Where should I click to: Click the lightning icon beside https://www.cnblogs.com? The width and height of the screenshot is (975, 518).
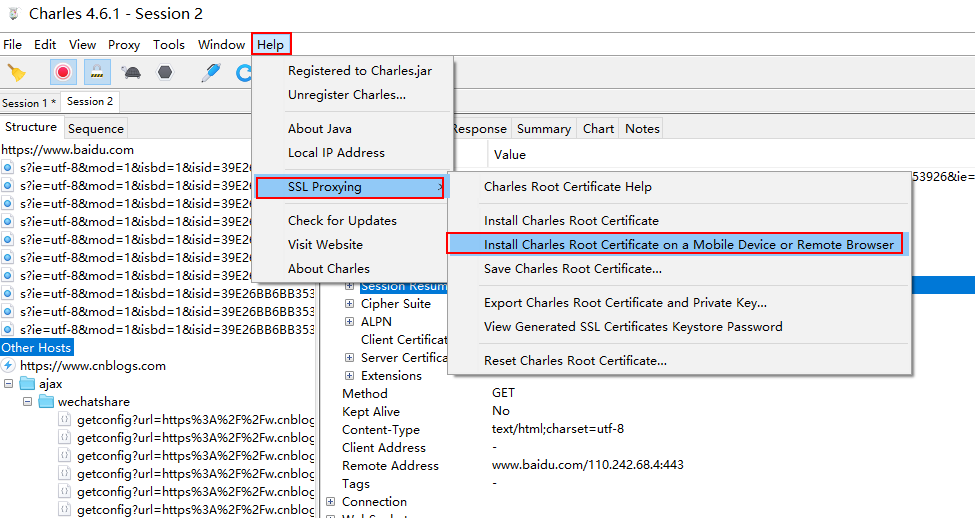pyautogui.click(x=8, y=366)
